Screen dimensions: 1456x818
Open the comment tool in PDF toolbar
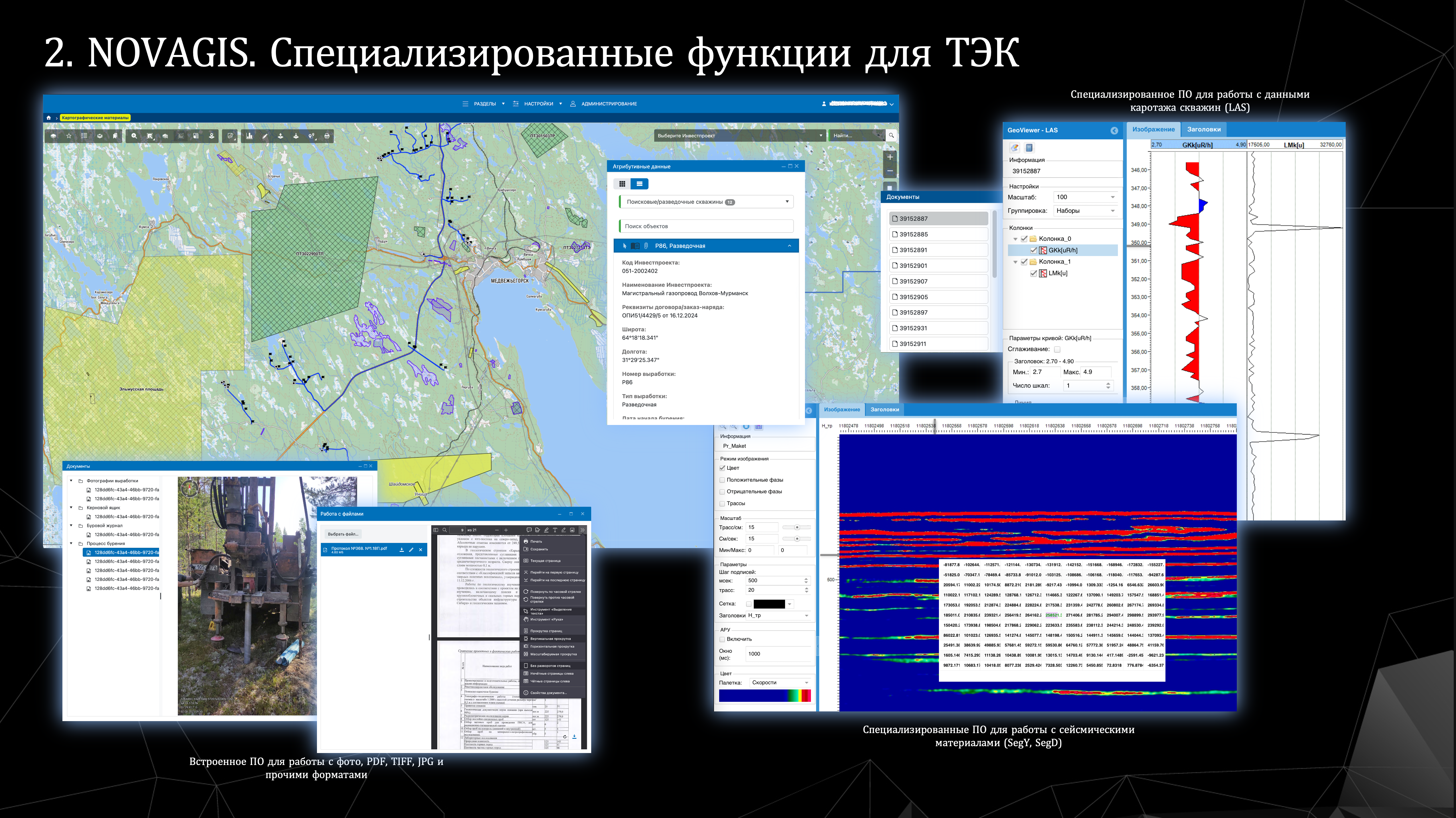click(x=529, y=530)
